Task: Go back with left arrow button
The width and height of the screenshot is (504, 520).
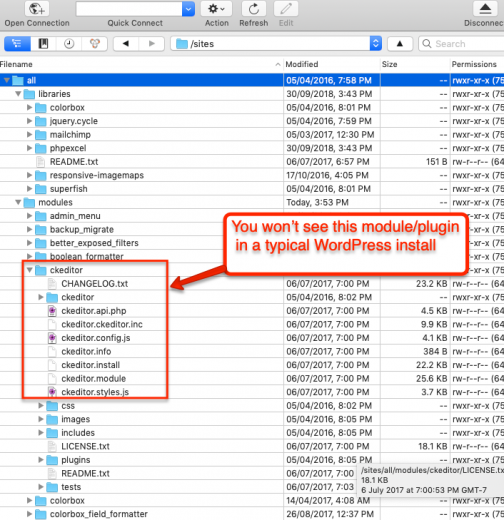Action: [x=126, y=44]
